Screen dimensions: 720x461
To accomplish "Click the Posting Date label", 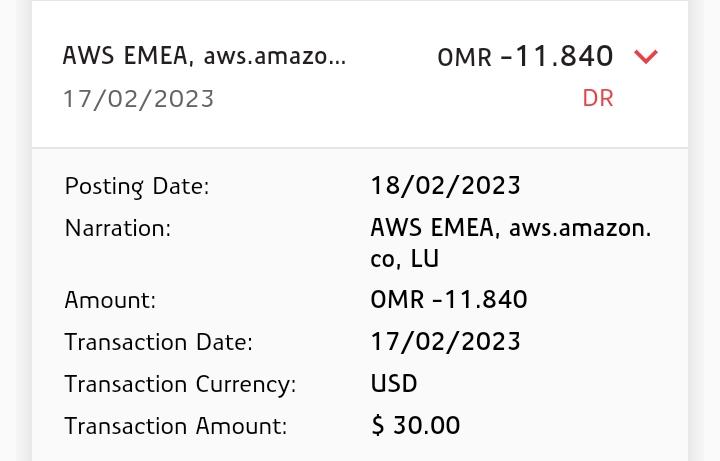I will click(137, 186).
